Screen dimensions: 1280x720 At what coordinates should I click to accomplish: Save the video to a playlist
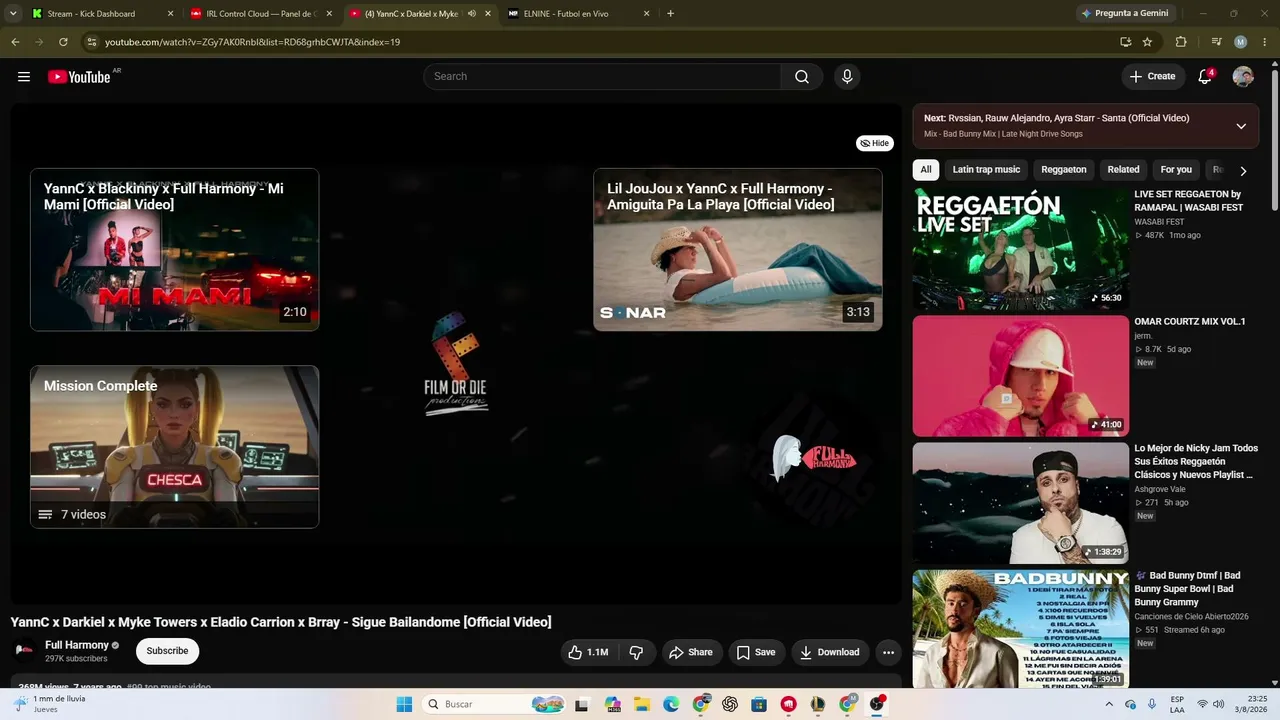756,652
